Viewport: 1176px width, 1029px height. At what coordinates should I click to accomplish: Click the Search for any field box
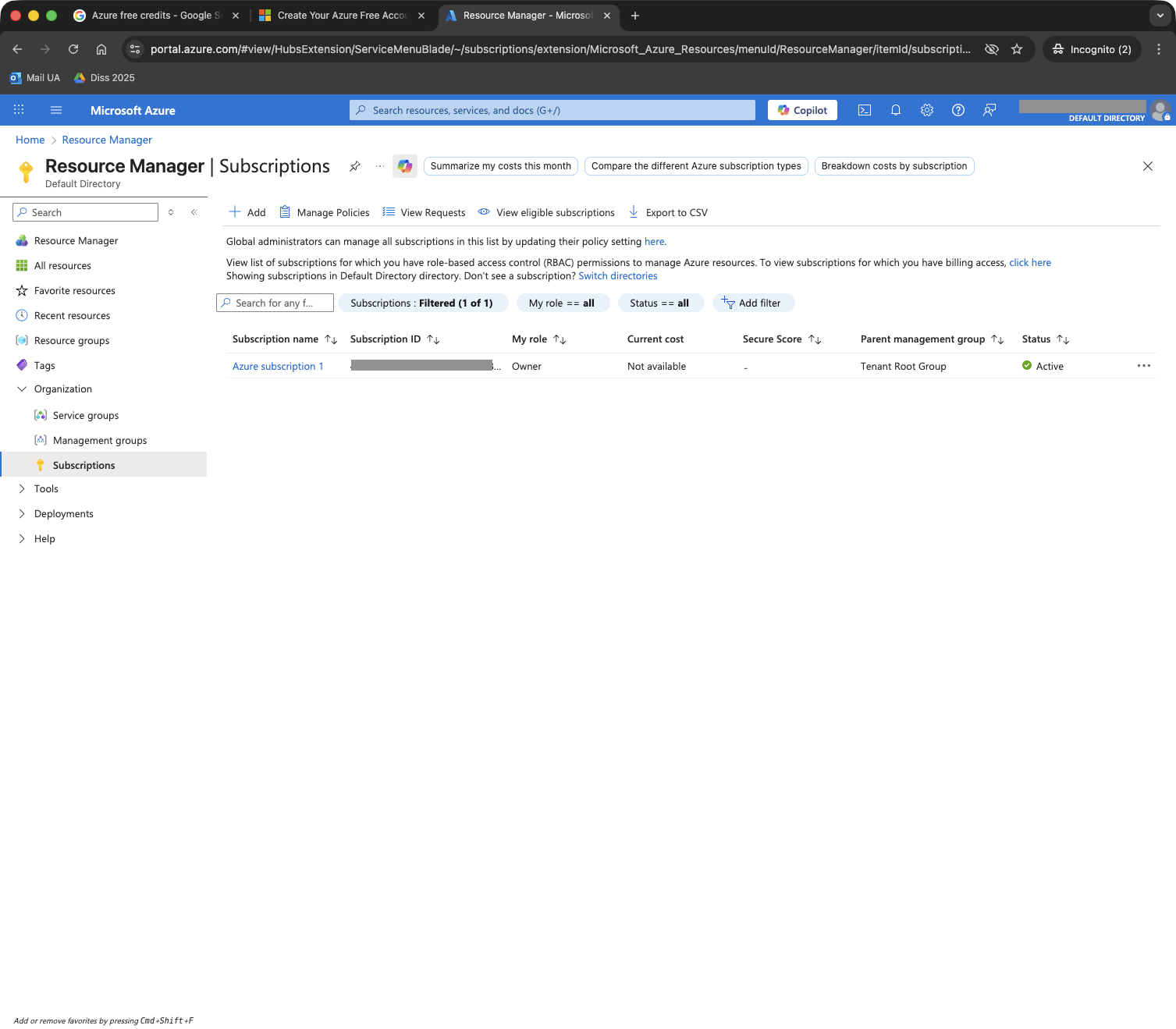click(275, 303)
